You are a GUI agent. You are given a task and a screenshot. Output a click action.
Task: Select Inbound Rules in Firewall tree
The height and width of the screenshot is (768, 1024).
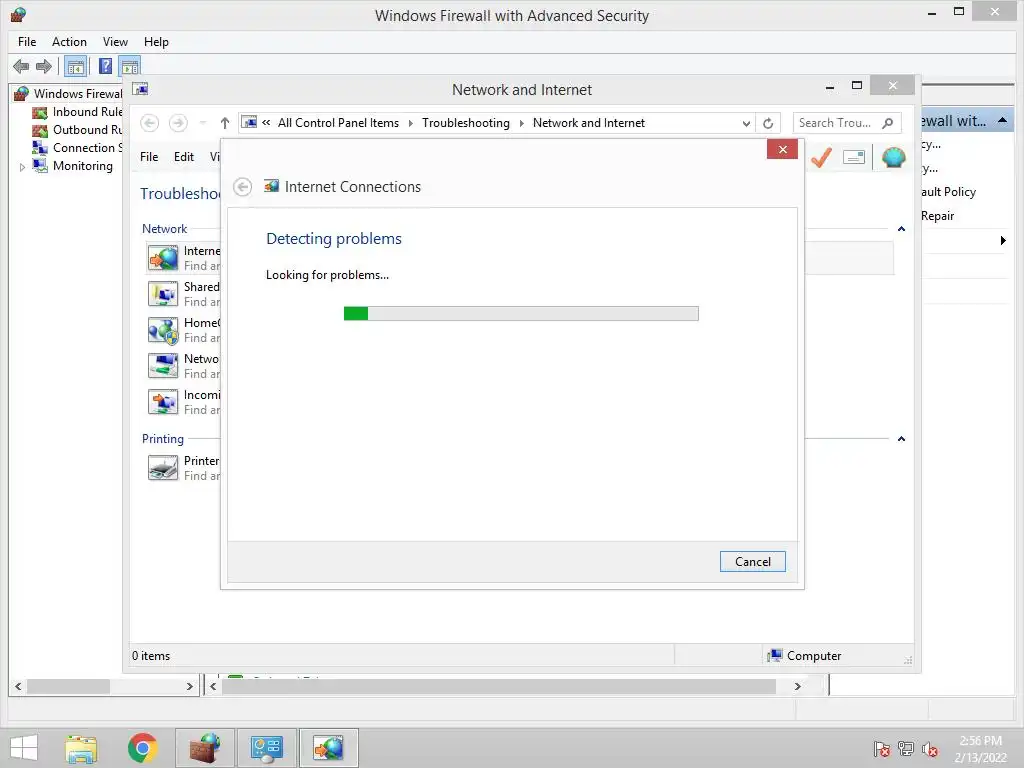click(x=88, y=112)
